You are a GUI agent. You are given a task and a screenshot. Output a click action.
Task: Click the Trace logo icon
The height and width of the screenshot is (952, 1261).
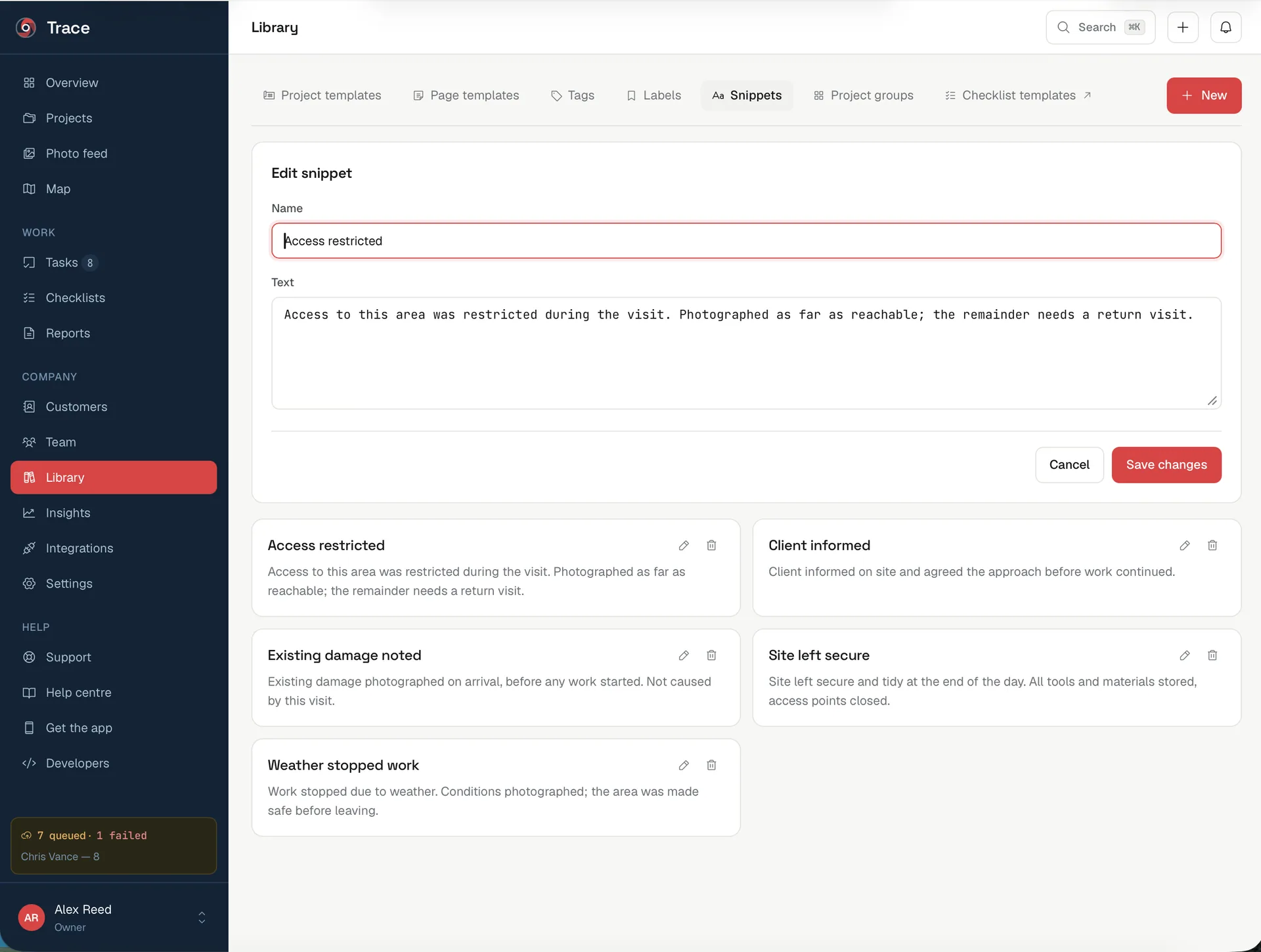coord(26,28)
